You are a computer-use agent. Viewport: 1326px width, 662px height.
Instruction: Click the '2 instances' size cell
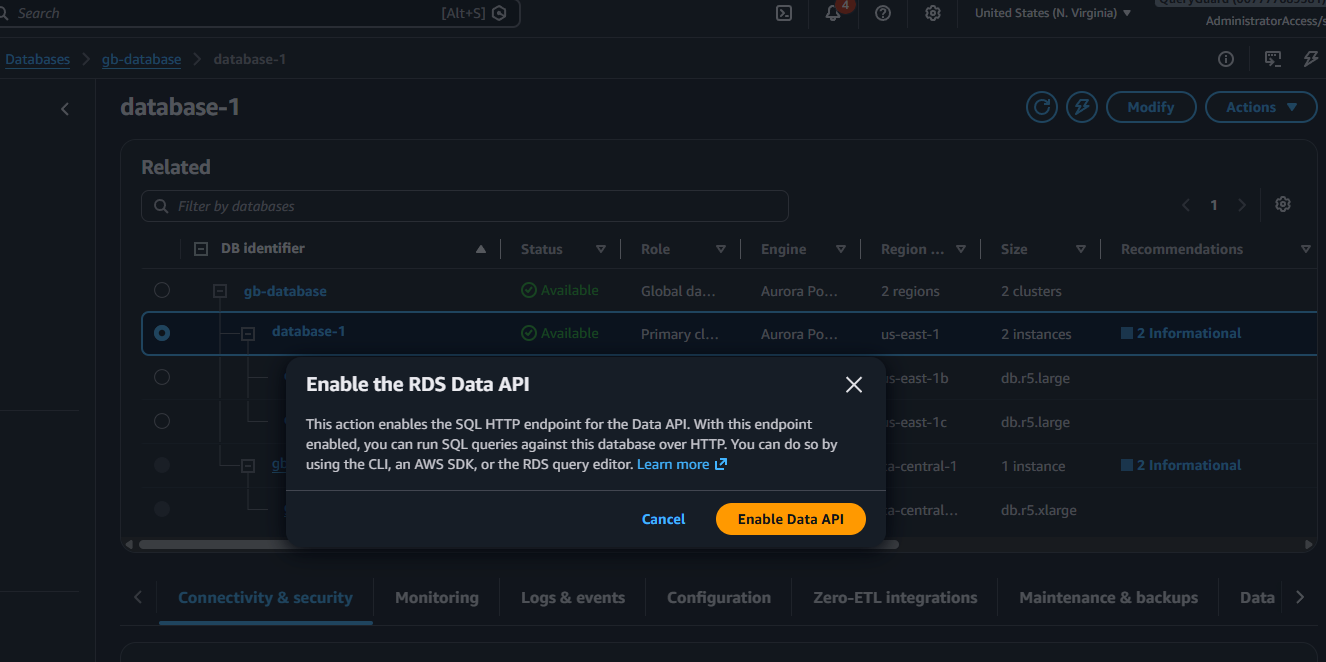(x=1036, y=334)
